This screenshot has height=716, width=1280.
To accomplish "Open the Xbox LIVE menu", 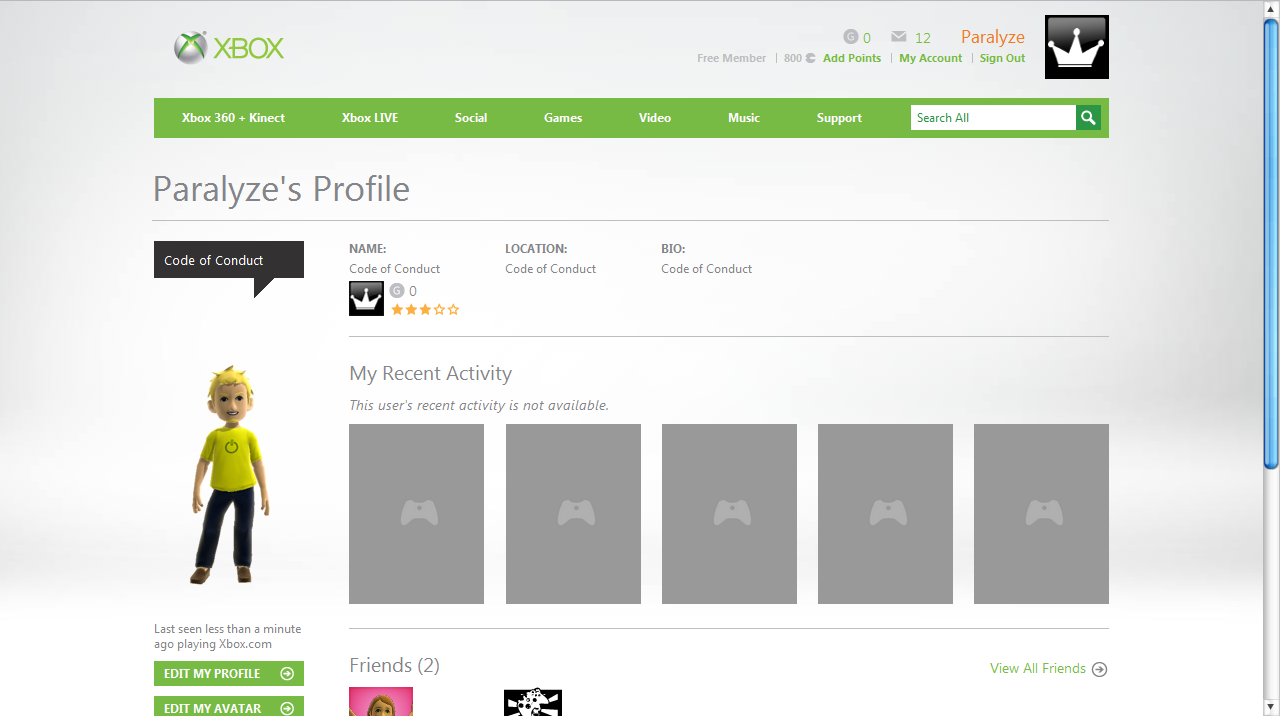I will [x=370, y=118].
